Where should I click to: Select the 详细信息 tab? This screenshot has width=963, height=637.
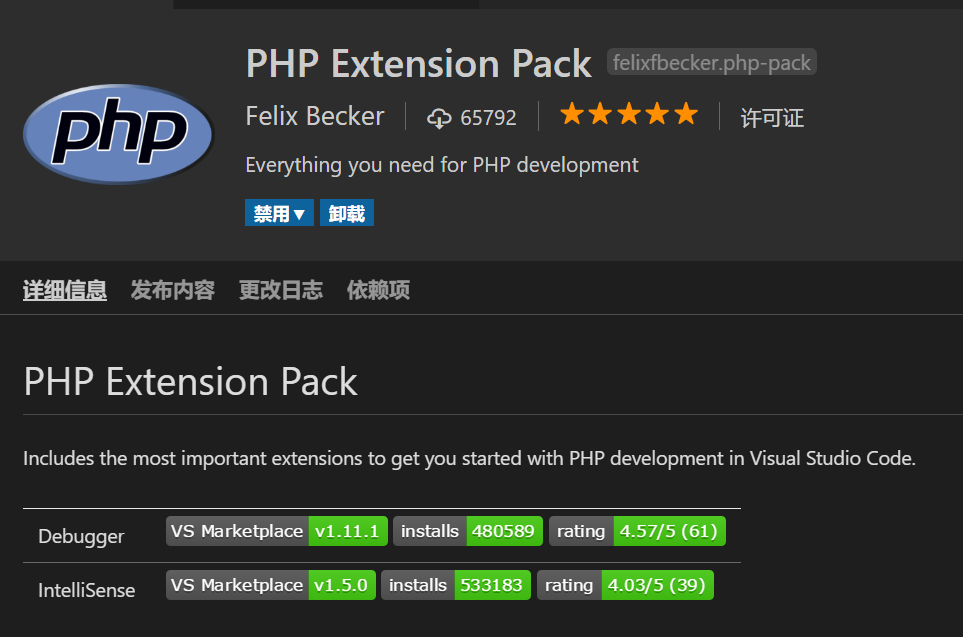(x=65, y=290)
